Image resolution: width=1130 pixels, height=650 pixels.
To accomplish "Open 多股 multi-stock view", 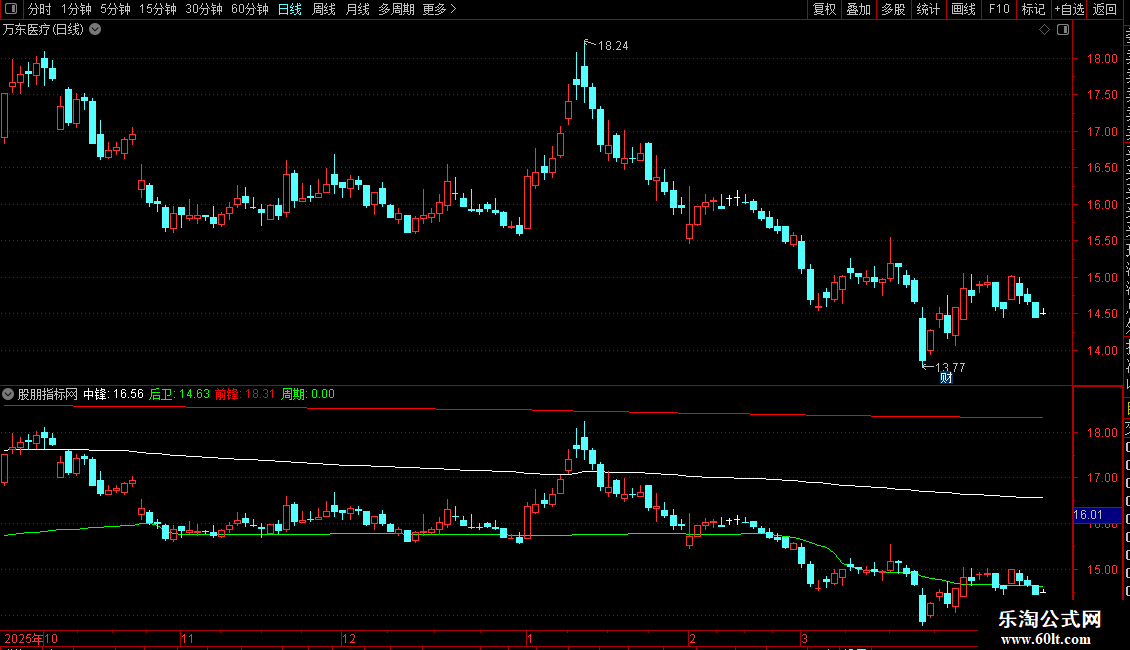I will click(894, 9).
